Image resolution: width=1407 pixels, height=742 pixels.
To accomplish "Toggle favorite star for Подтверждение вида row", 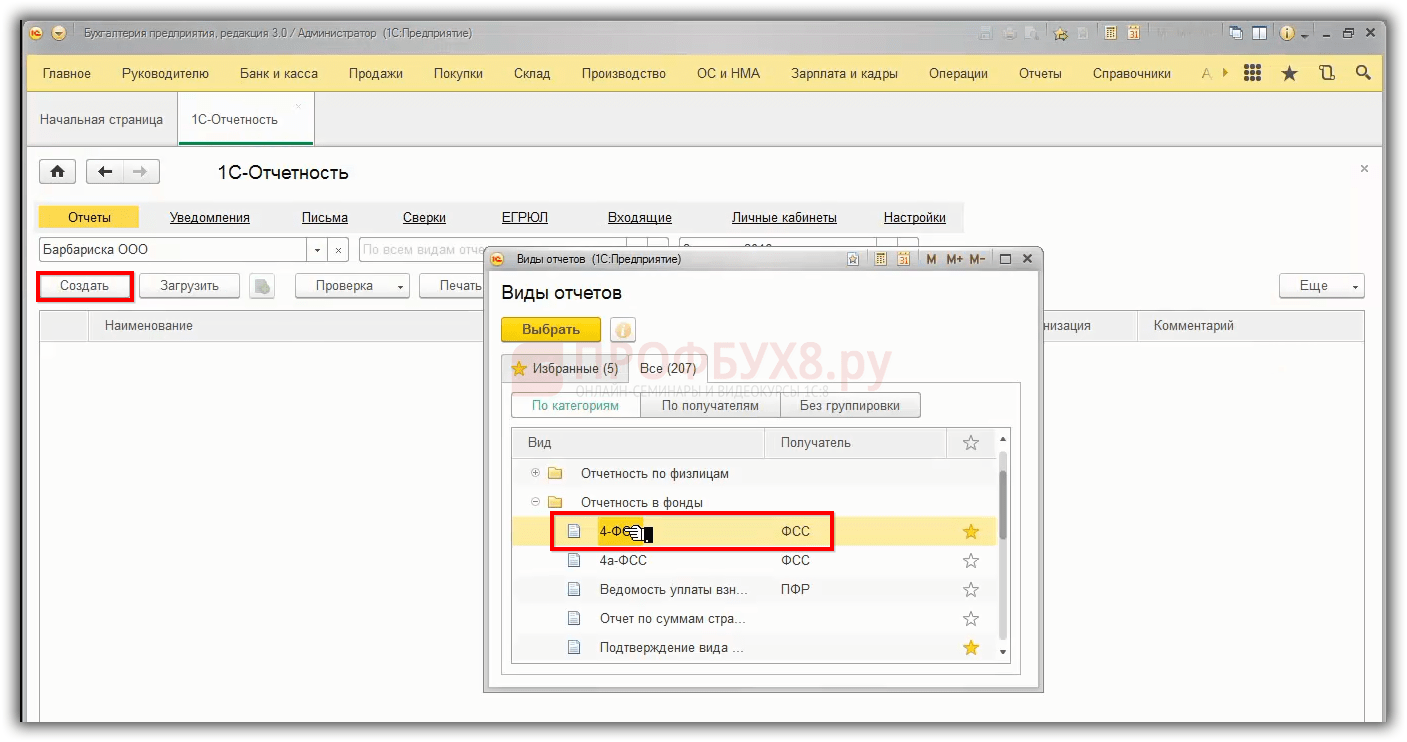I will pyautogui.click(x=970, y=648).
